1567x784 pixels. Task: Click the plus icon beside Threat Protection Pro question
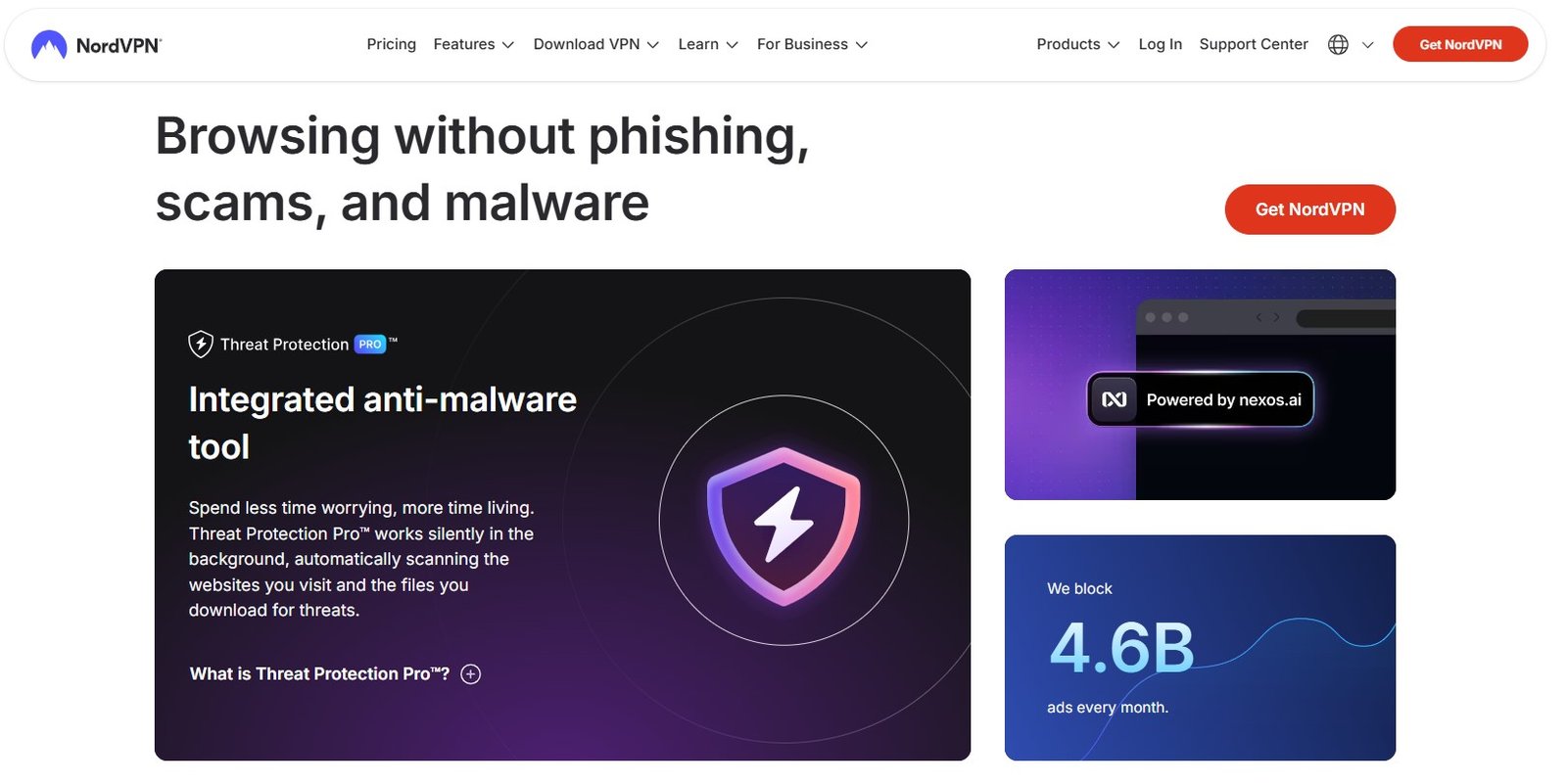[x=471, y=674]
